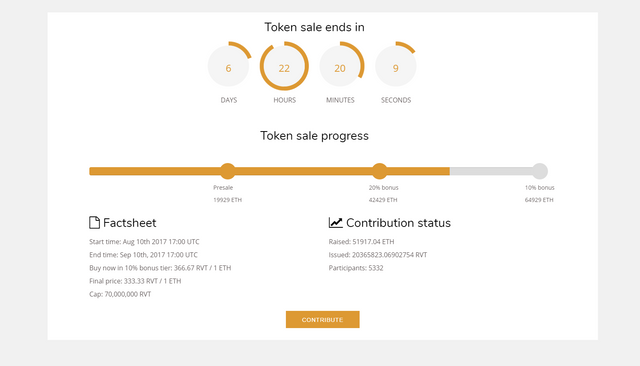Click the orange CONTRIBUTE button
This screenshot has width=640, height=366.
point(322,319)
